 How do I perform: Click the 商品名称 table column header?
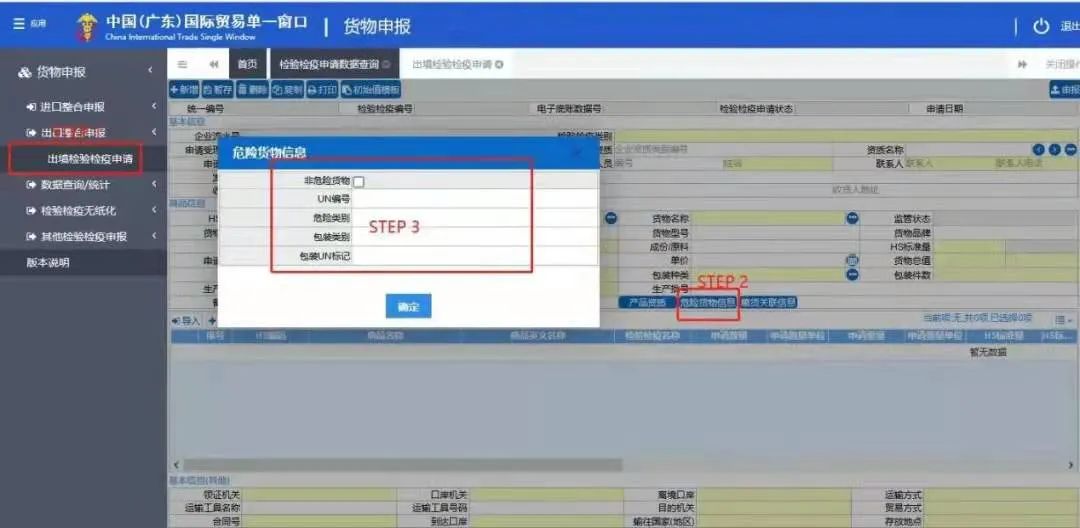384,336
